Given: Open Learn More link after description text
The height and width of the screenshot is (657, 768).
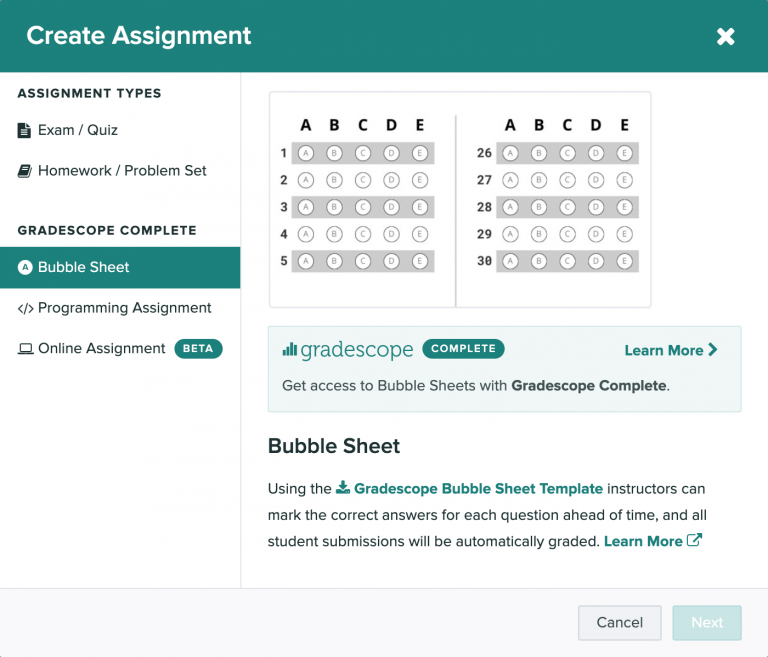Looking at the screenshot, I should tap(653, 541).
